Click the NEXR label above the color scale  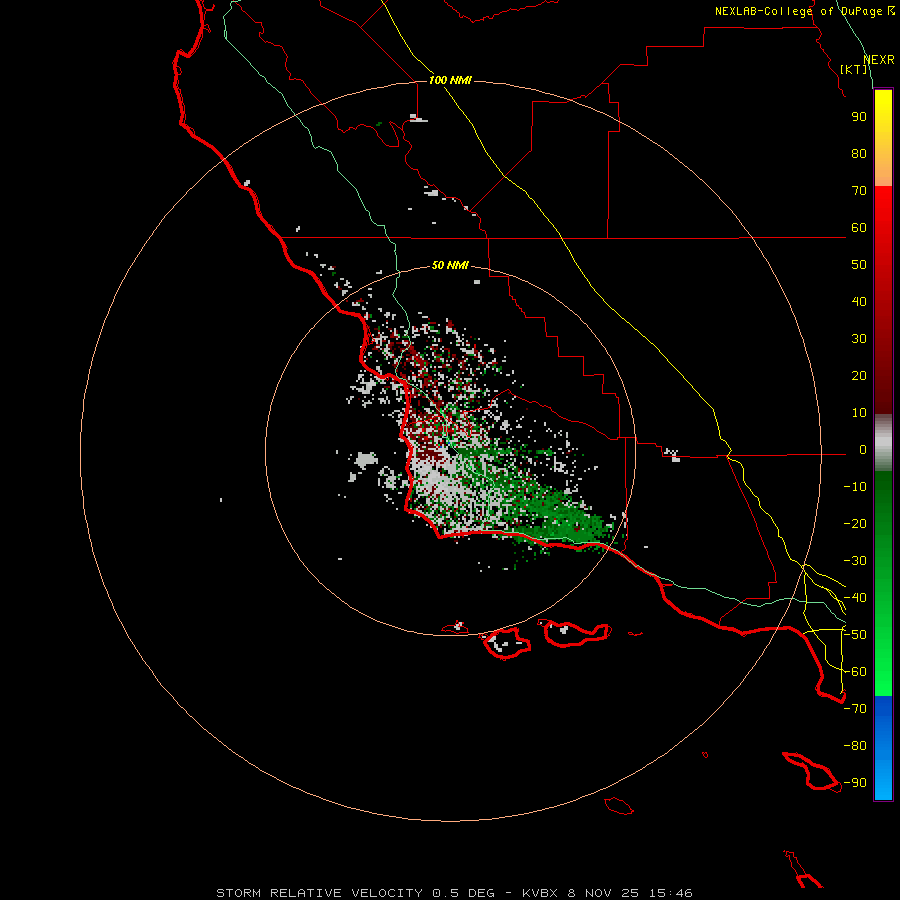click(x=879, y=60)
